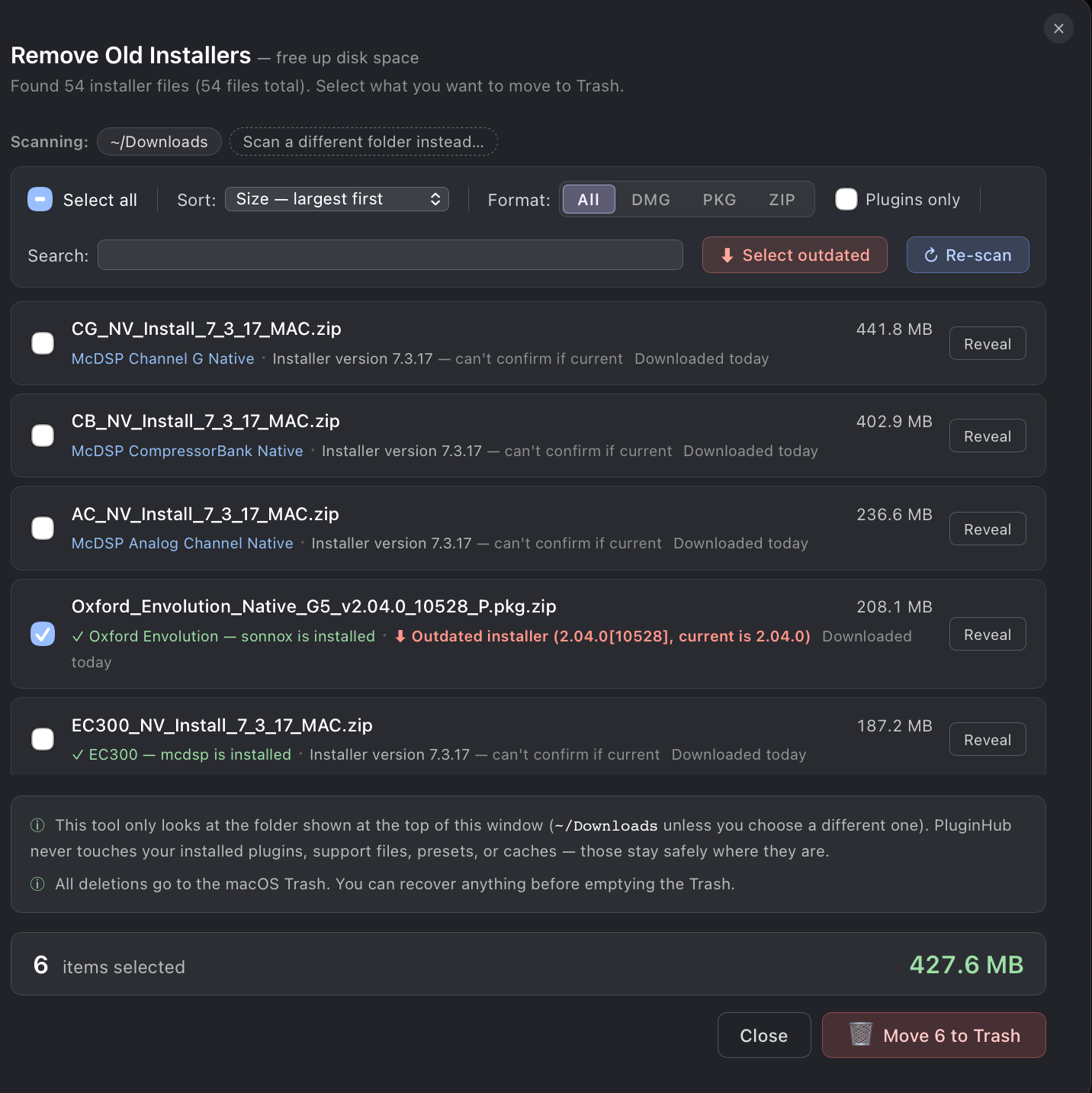The width and height of the screenshot is (1092, 1093).
Task: Check the CB_NV_Install_7_3_17_MAC.zip checkbox
Action: [43, 436]
